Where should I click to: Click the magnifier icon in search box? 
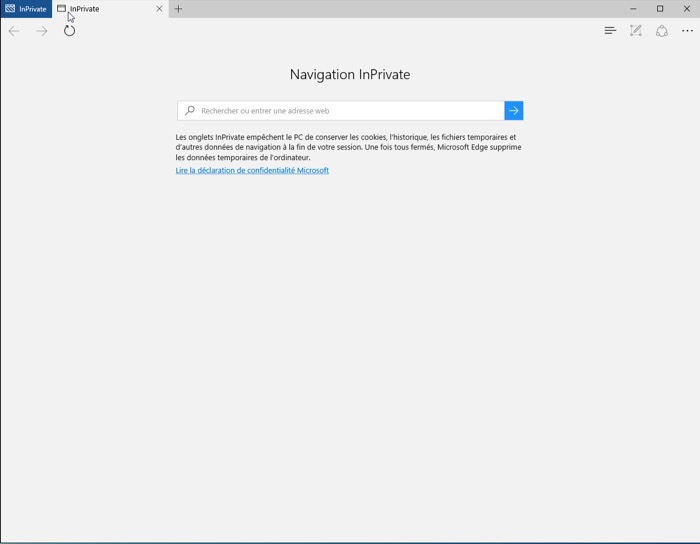tap(190, 111)
